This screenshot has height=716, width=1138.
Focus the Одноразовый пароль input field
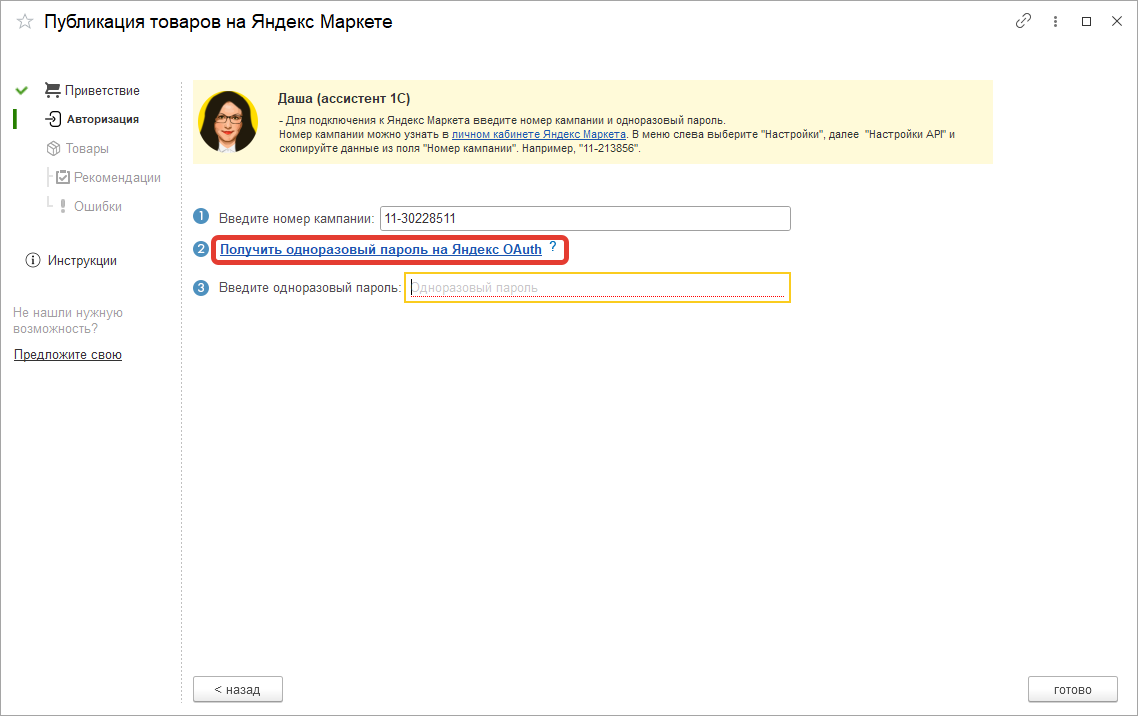[x=597, y=287]
